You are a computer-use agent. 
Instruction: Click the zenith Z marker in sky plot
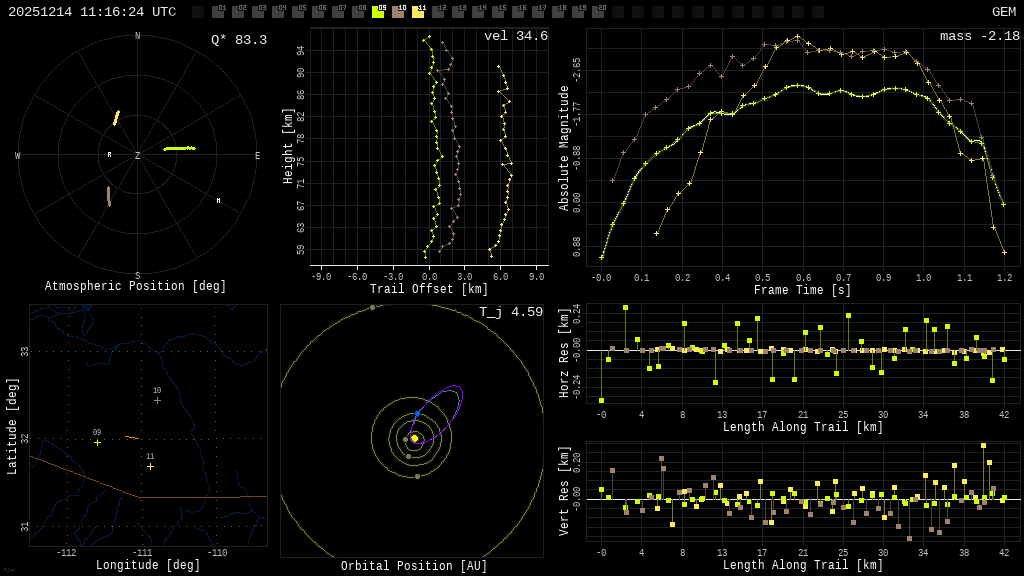138,156
